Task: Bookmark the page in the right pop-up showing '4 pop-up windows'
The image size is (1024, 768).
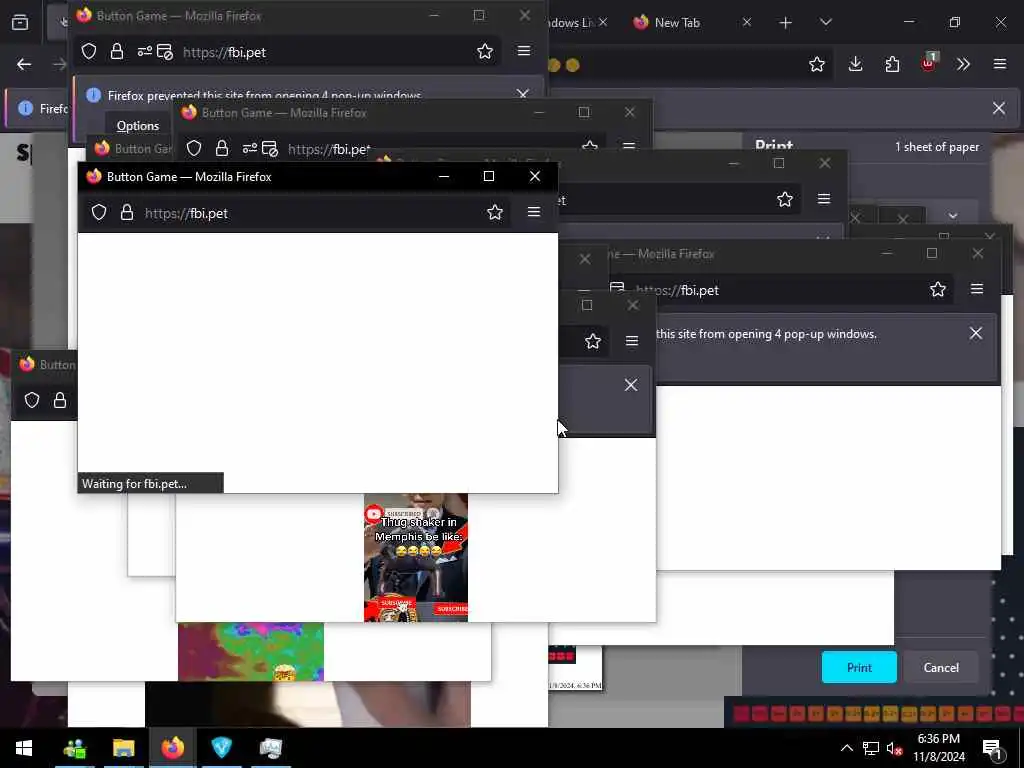Action: [938, 289]
